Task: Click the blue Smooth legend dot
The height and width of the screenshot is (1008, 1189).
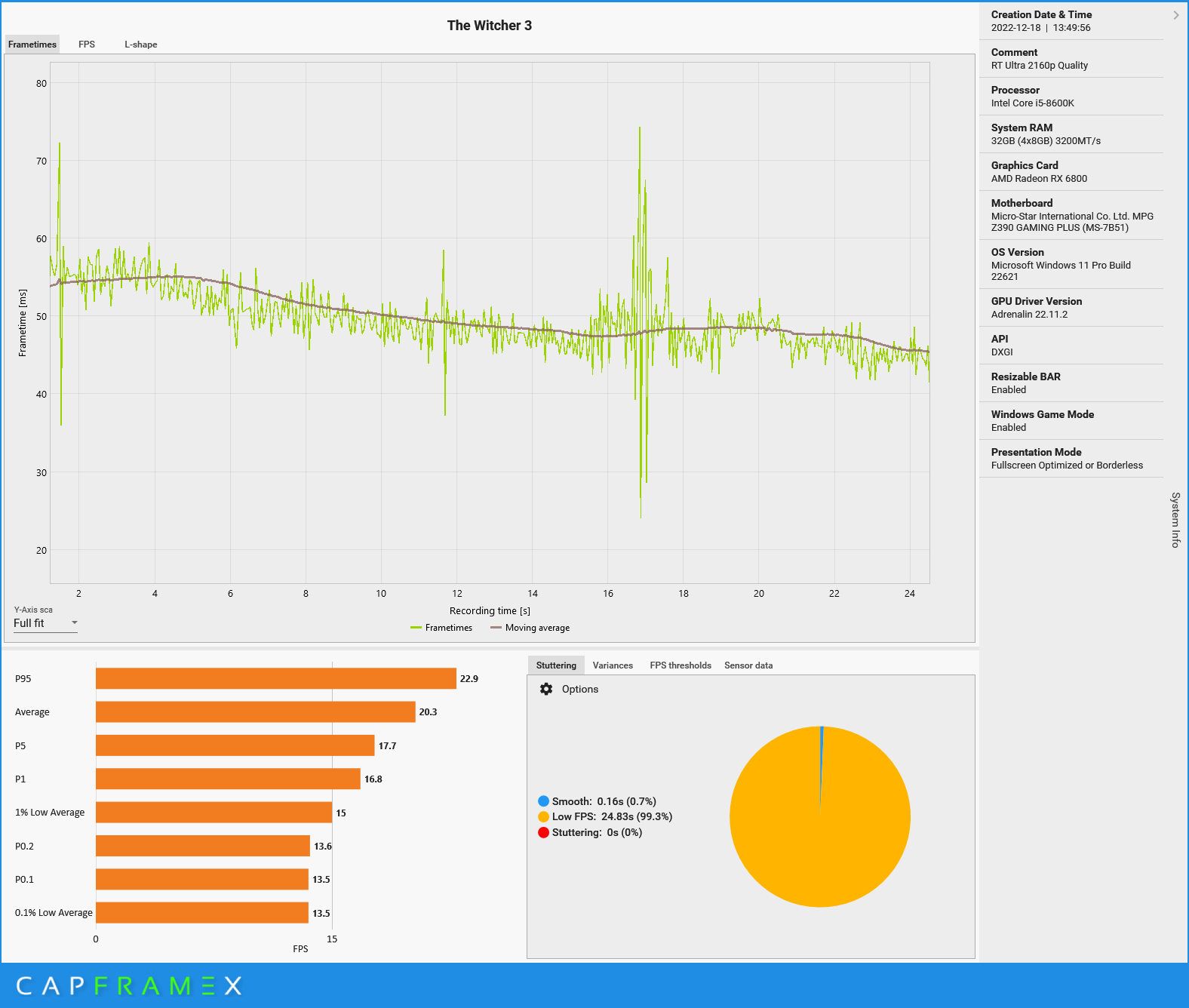Action: tap(543, 801)
